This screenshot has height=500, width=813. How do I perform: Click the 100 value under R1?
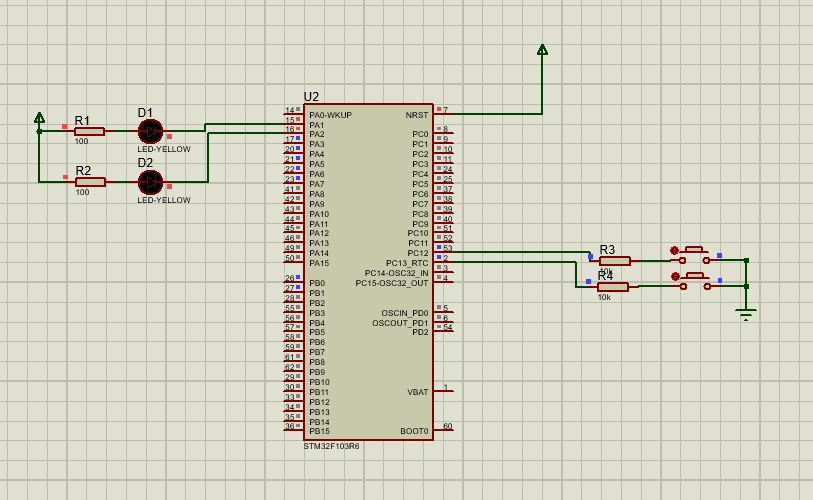81,142
